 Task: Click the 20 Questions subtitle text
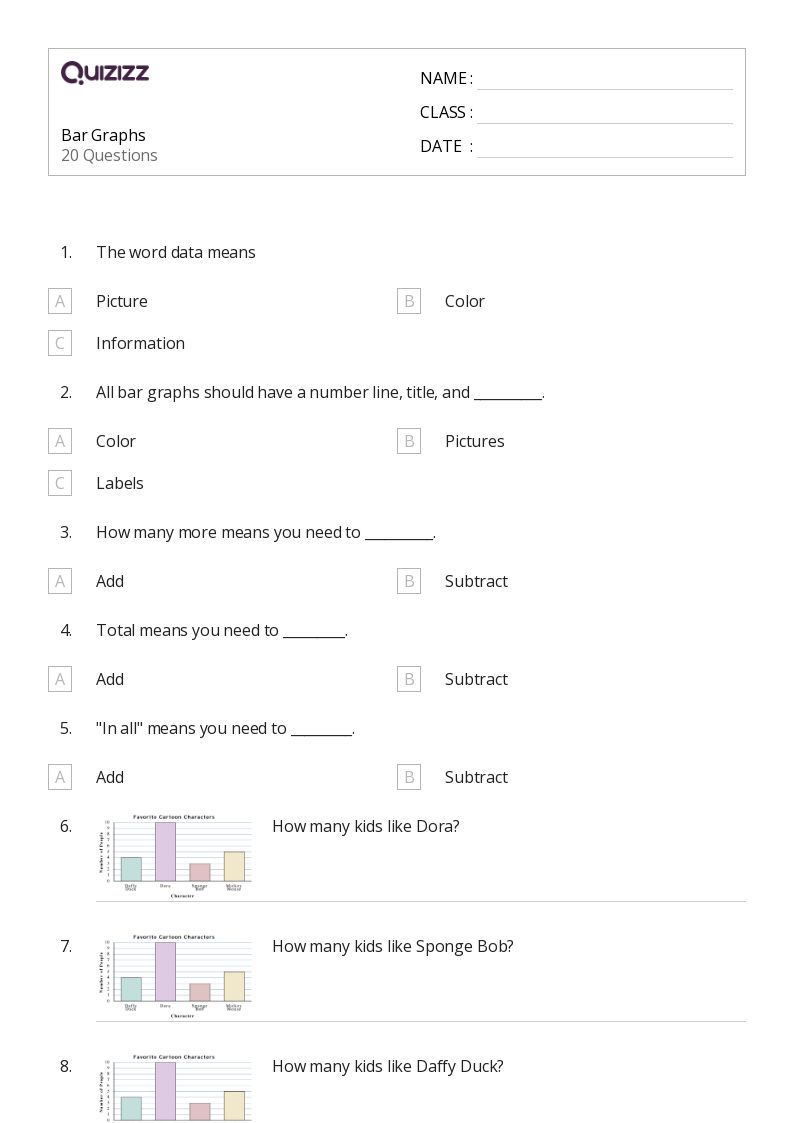(x=109, y=155)
